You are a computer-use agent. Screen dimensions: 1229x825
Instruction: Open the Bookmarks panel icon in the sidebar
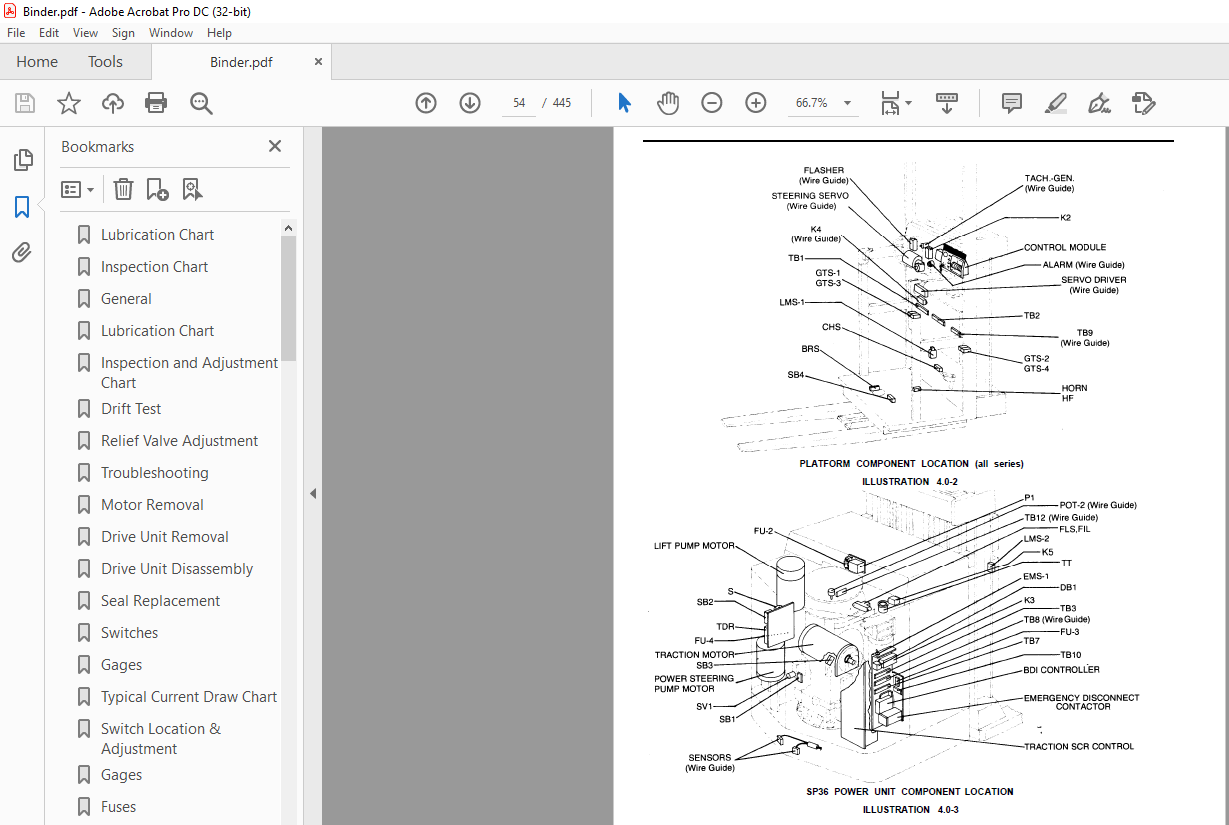pyautogui.click(x=22, y=207)
